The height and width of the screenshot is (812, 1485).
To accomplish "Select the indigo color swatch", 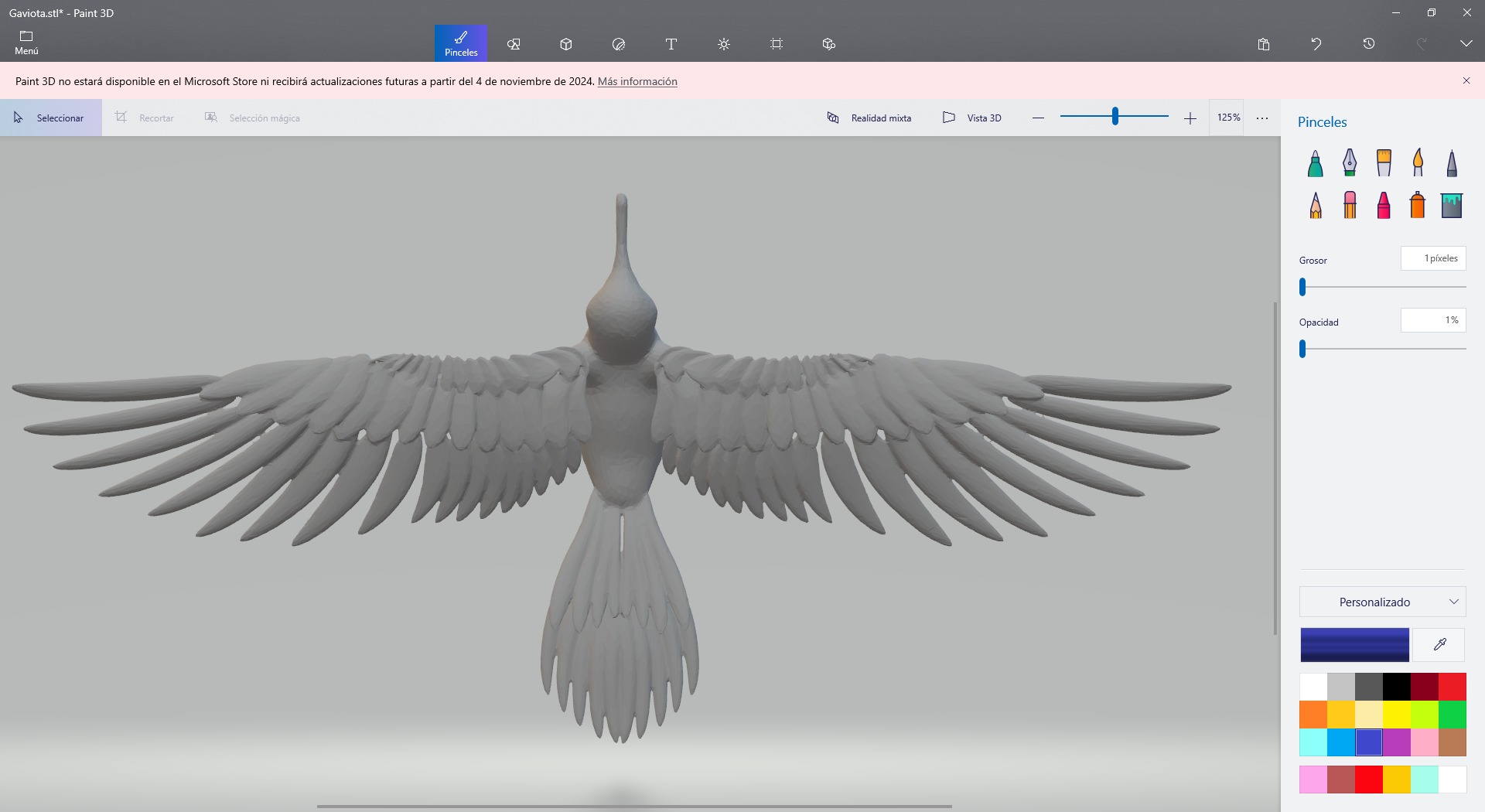I will point(1369,742).
